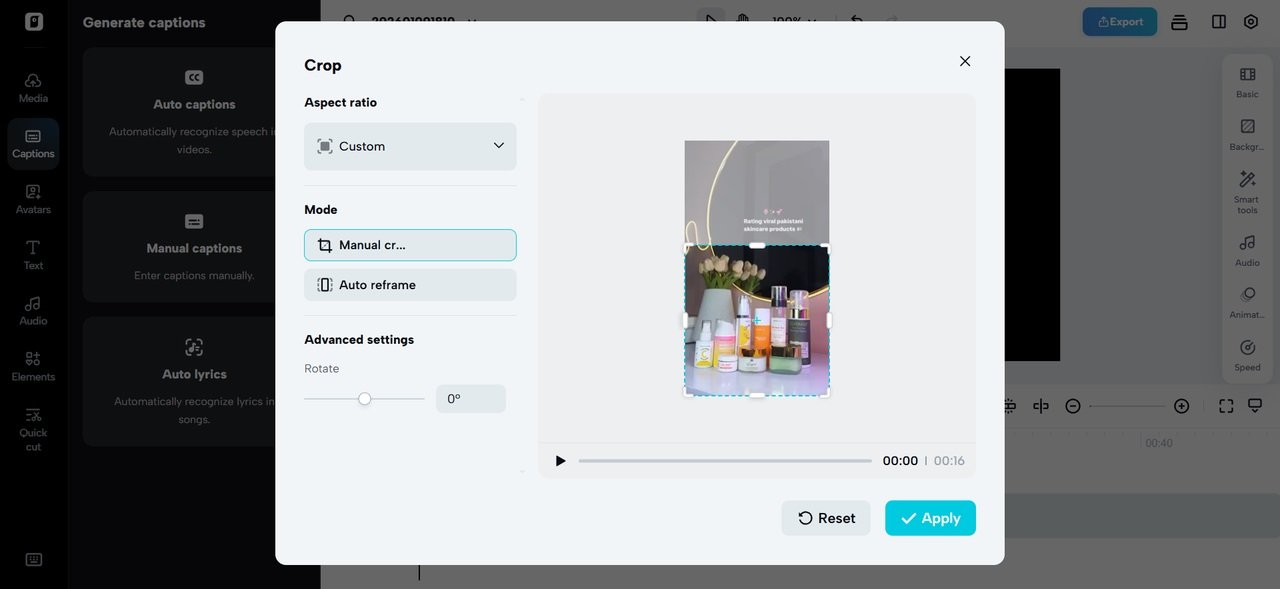Play the crop preview video
Viewport: 1280px width, 589px height.
tap(560, 461)
